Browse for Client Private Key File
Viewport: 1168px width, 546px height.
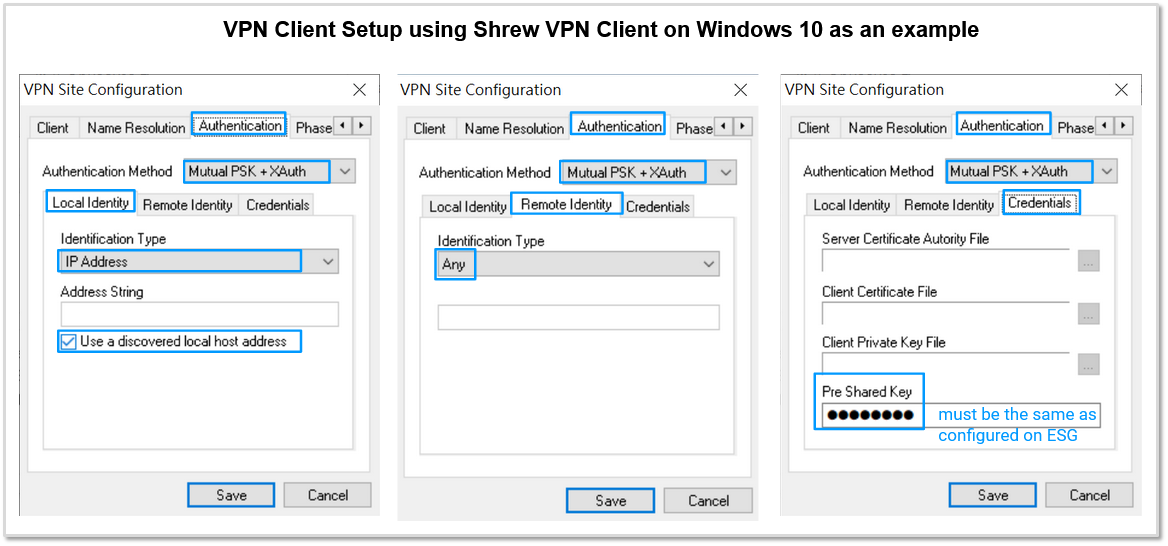click(x=1088, y=364)
